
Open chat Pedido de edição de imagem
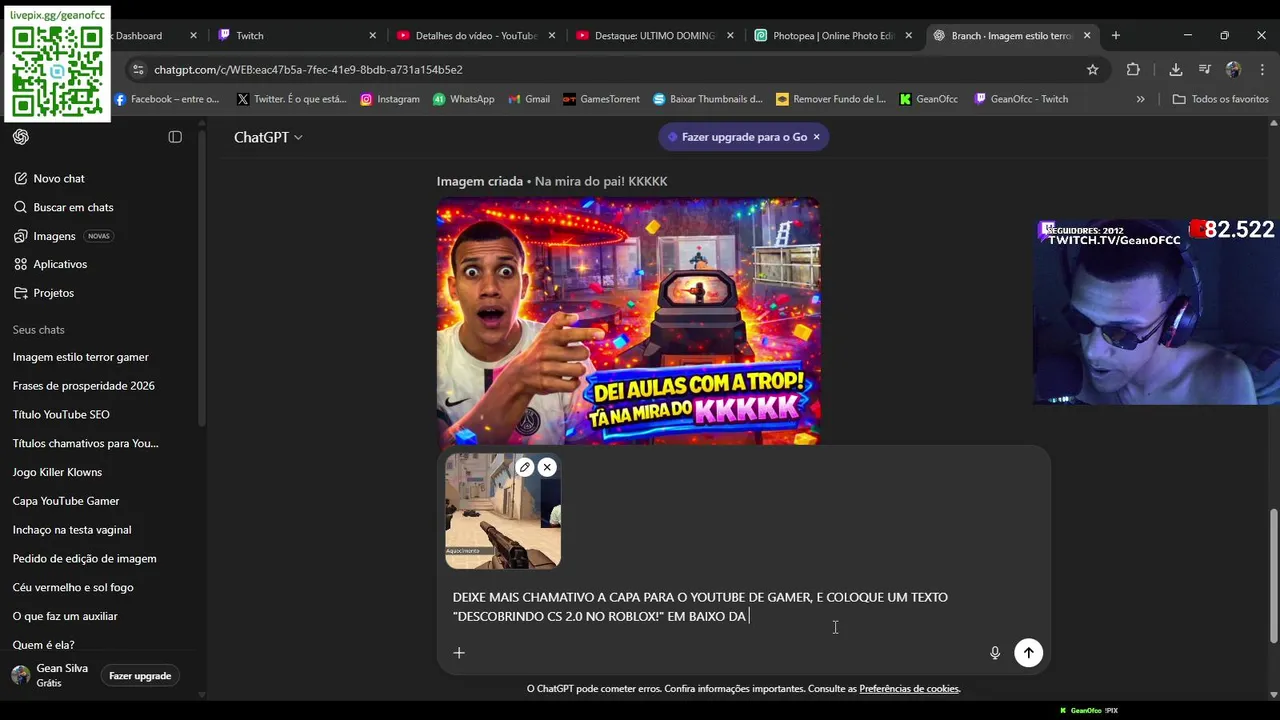point(85,559)
